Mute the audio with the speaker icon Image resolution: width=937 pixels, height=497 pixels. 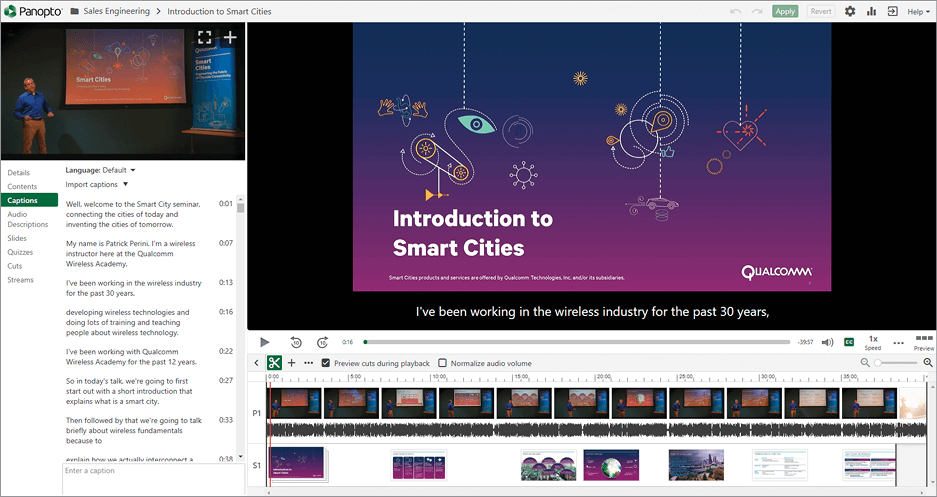pyautogui.click(x=827, y=342)
